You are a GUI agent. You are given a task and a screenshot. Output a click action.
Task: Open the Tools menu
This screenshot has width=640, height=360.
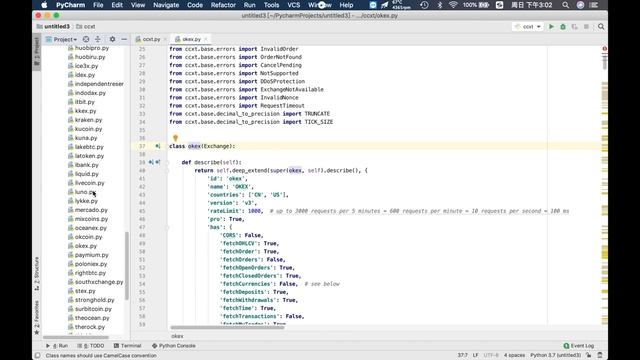click(271, 5)
